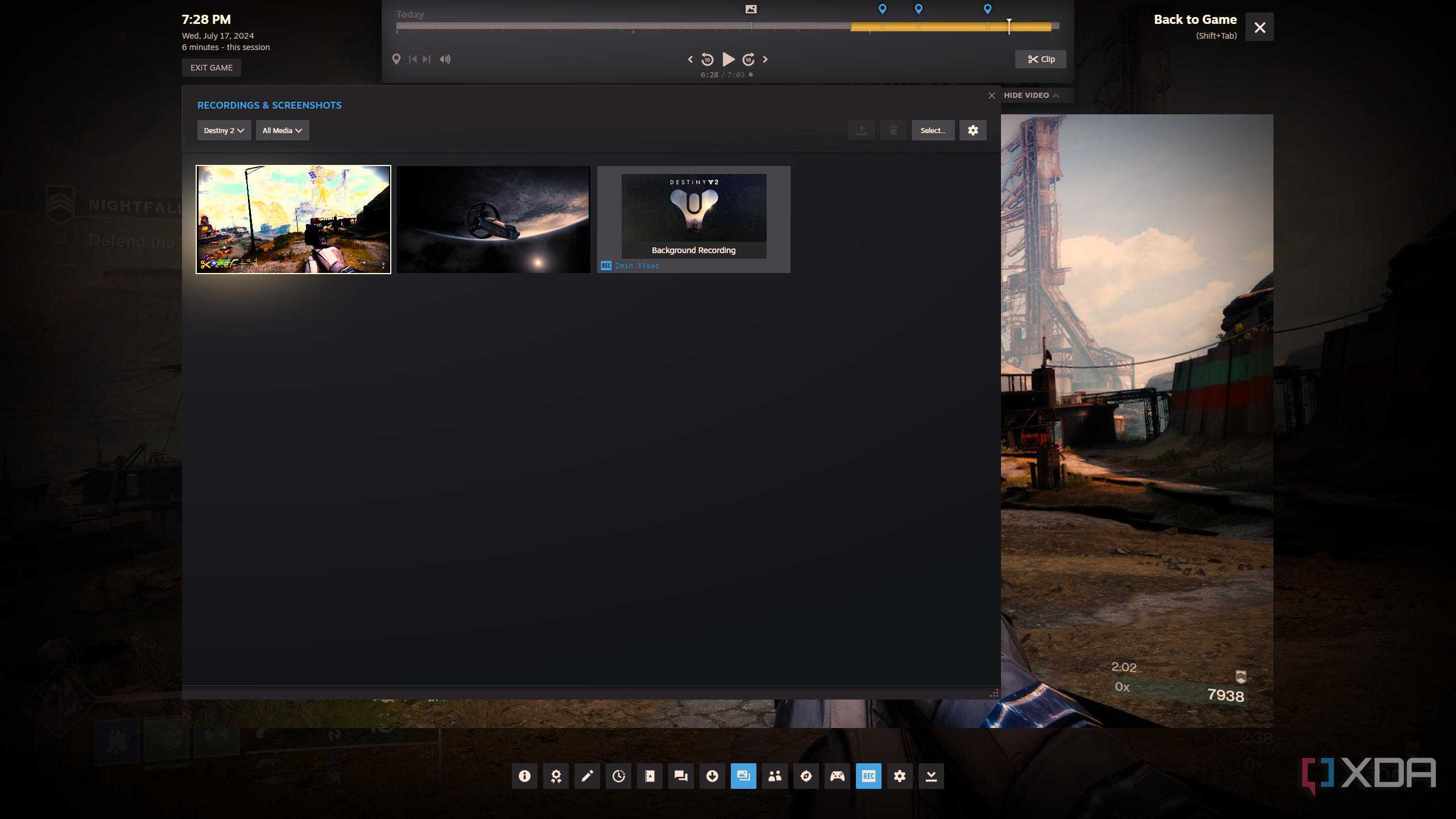Open the notes pencil icon

587,776
